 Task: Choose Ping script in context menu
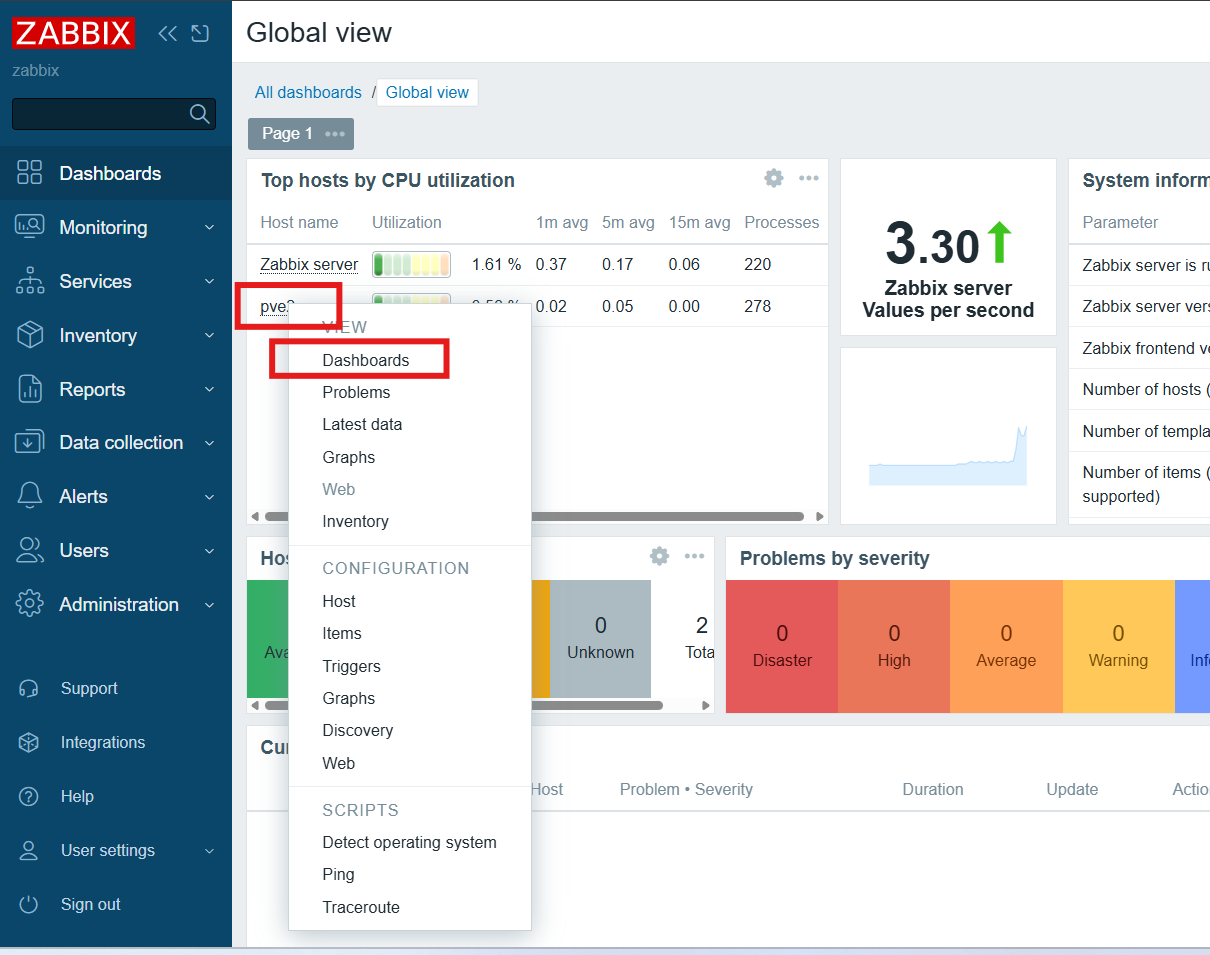coord(338,874)
